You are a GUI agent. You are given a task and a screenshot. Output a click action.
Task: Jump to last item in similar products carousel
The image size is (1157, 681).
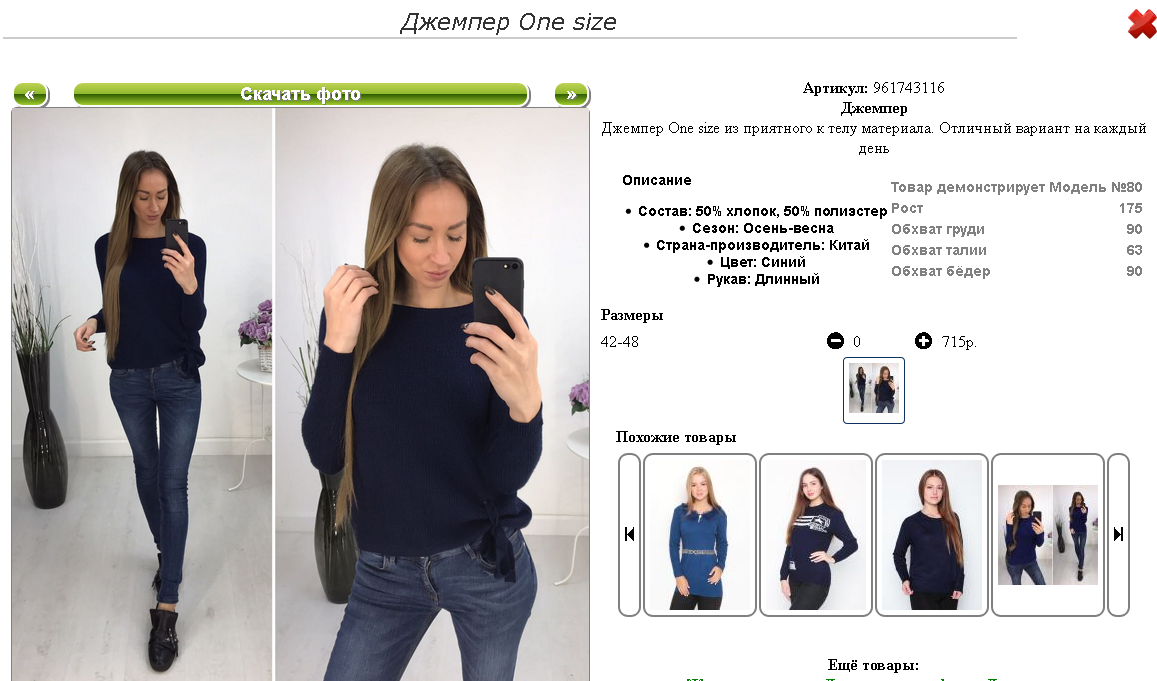1119,535
